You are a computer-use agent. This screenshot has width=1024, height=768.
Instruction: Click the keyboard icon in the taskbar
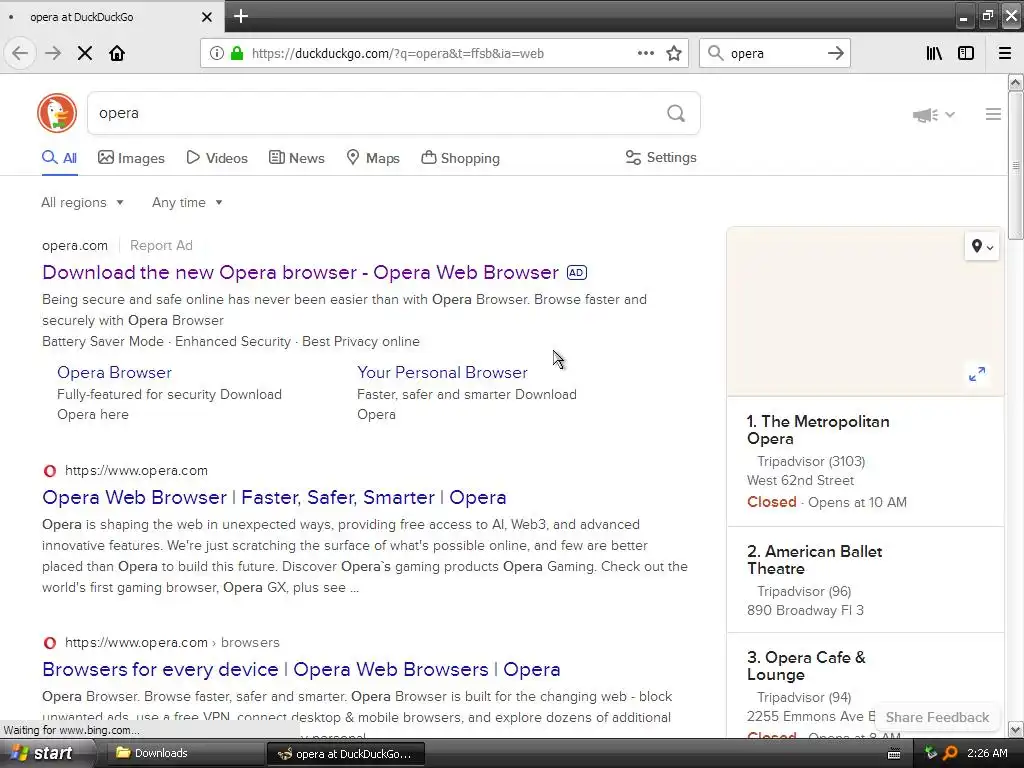894,754
